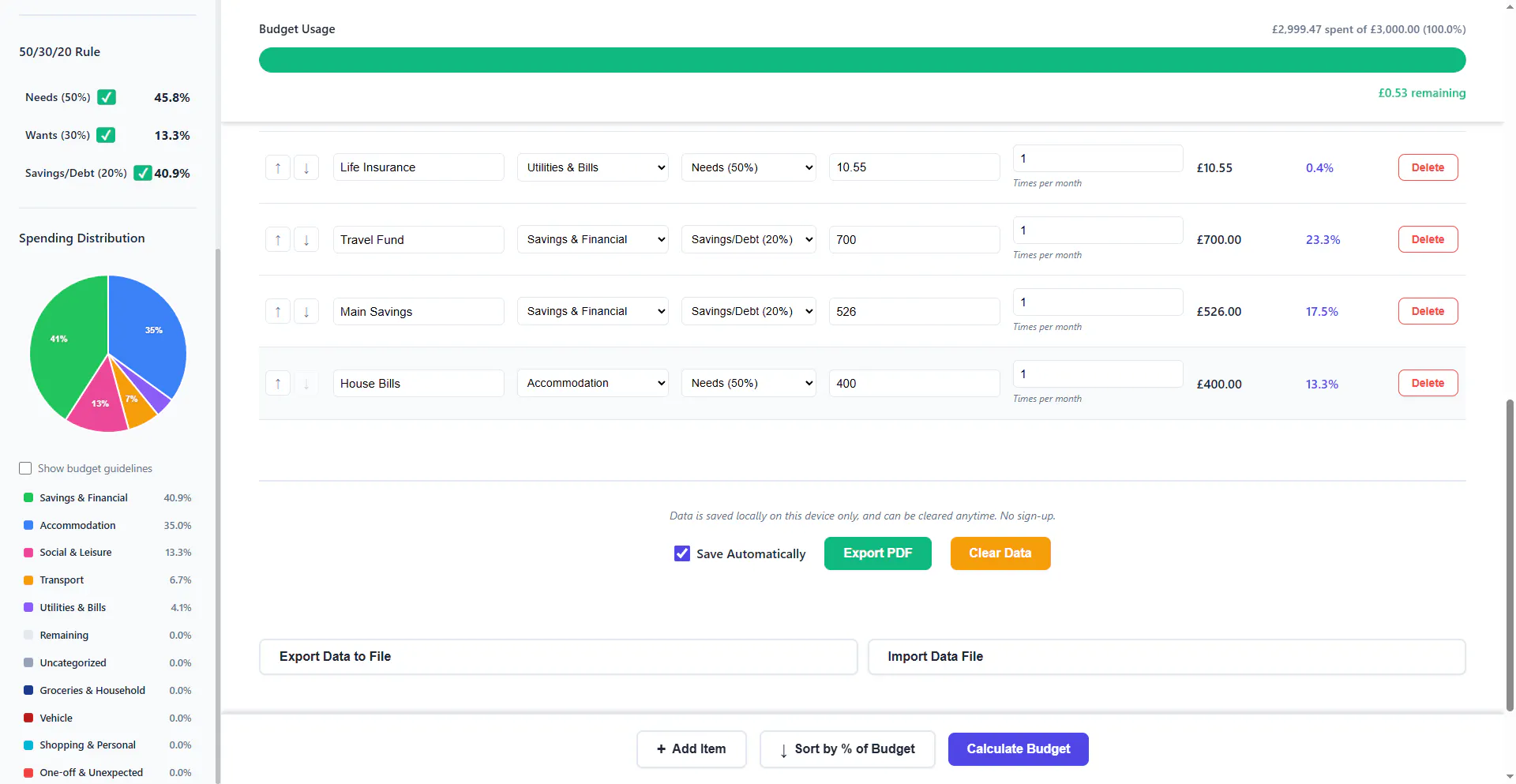This screenshot has height=784, width=1516.
Task: Click the Main Savings name field
Action: [418, 311]
